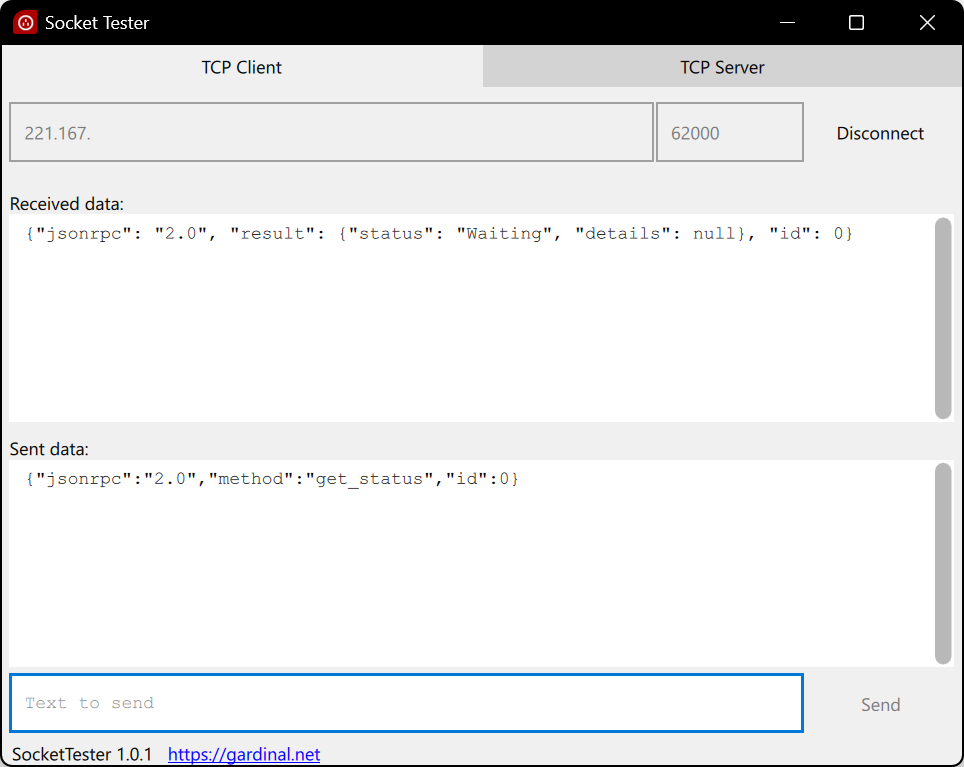Select the TCP Client tab
This screenshot has width=964, height=767.
pyautogui.click(x=242, y=68)
